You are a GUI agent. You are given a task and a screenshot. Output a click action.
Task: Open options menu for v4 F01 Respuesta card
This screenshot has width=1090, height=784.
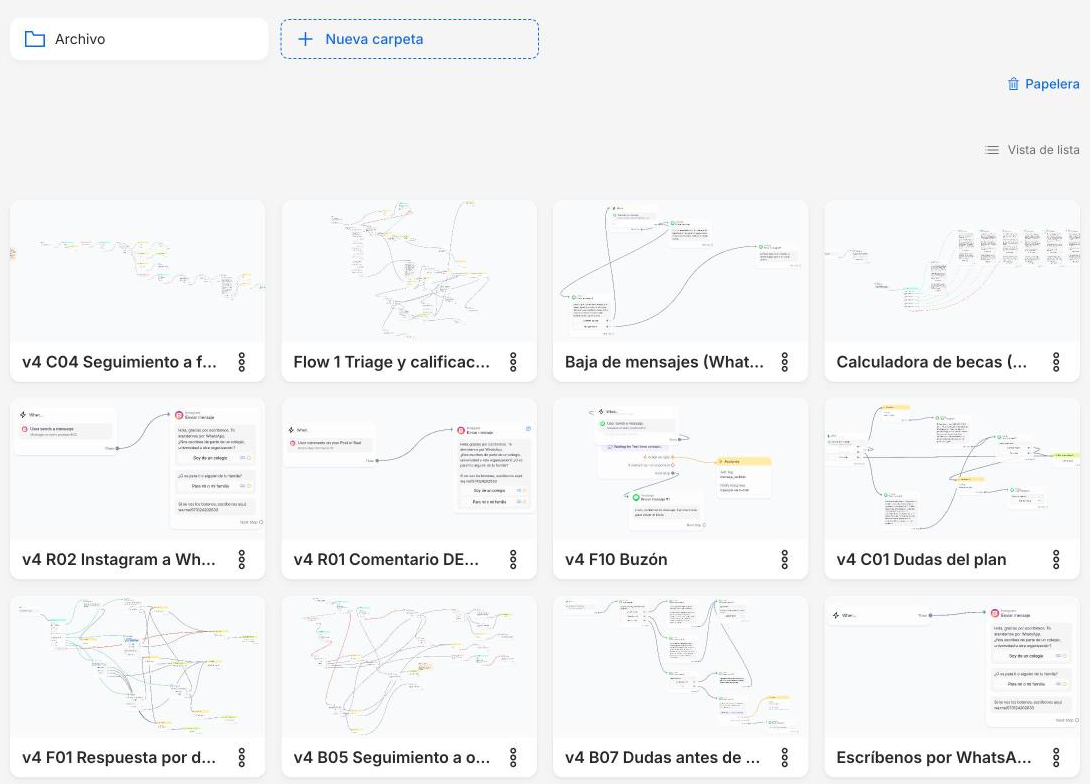click(x=242, y=758)
